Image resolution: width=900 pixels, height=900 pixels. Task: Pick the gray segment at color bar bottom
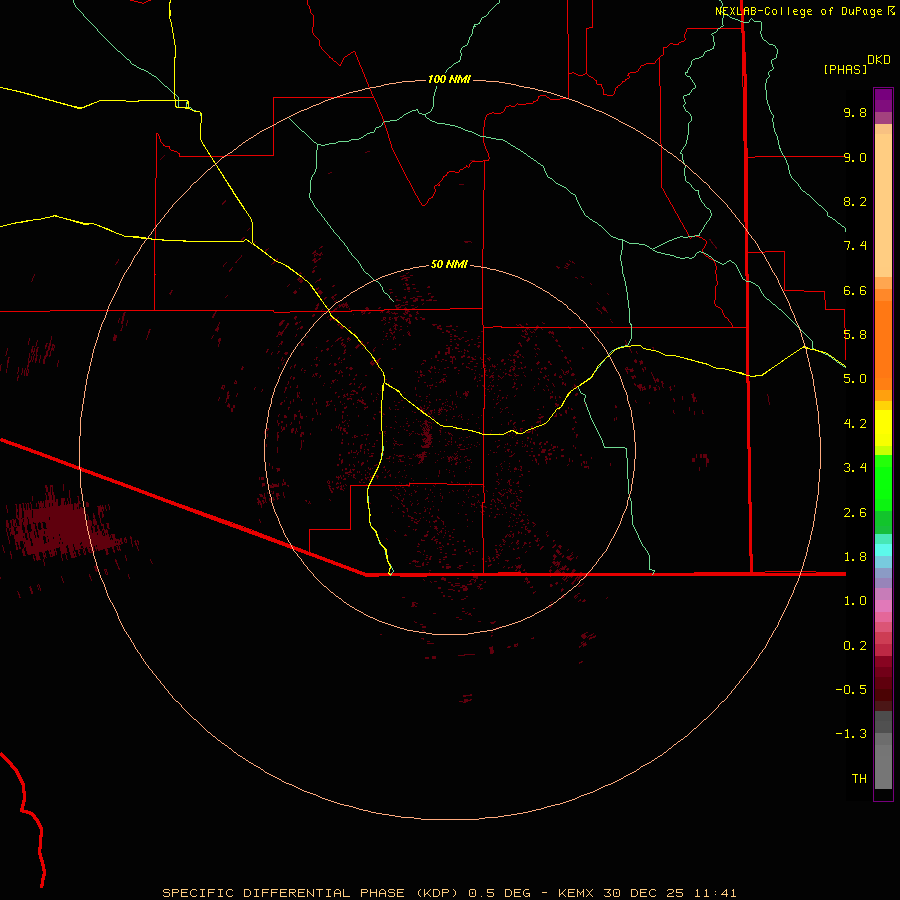[x=883, y=766]
